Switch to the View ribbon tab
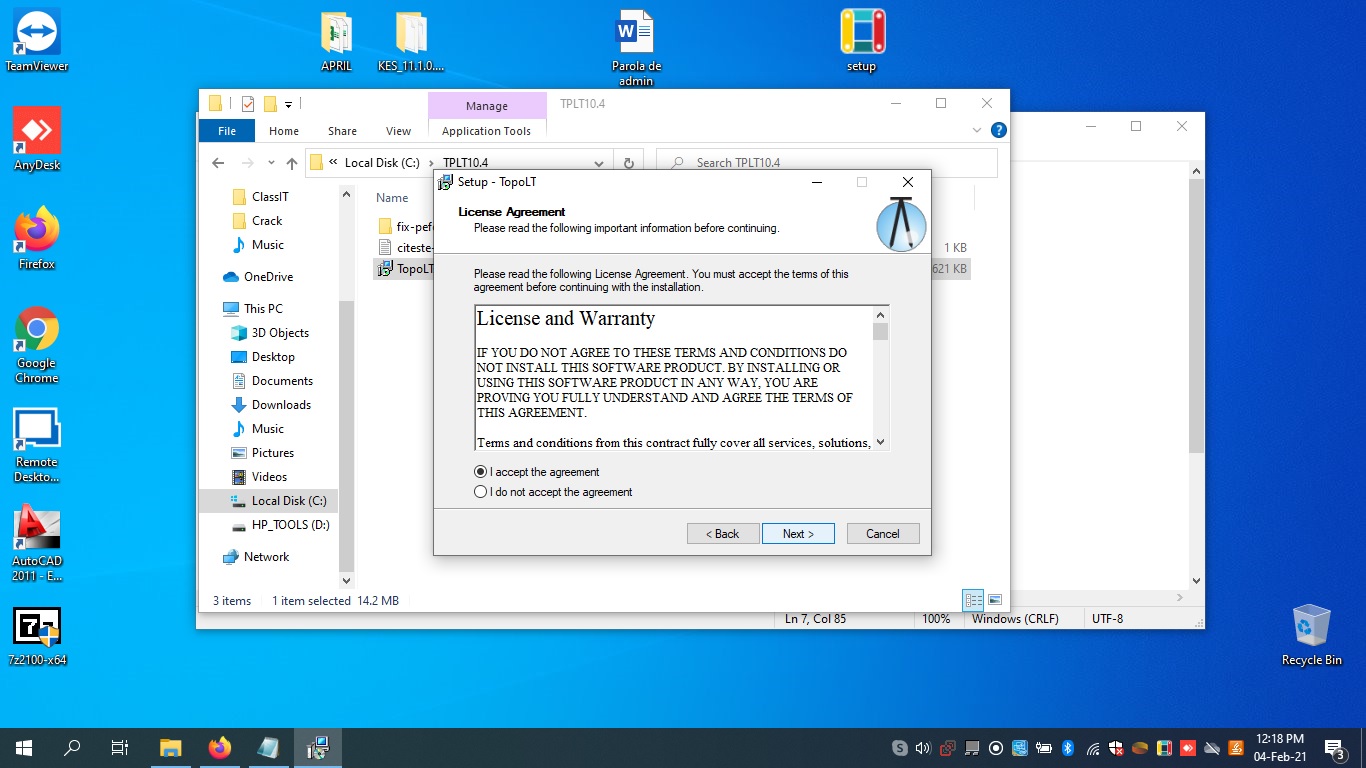This screenshot has height=768, width=1366. (x=398, y=131)
